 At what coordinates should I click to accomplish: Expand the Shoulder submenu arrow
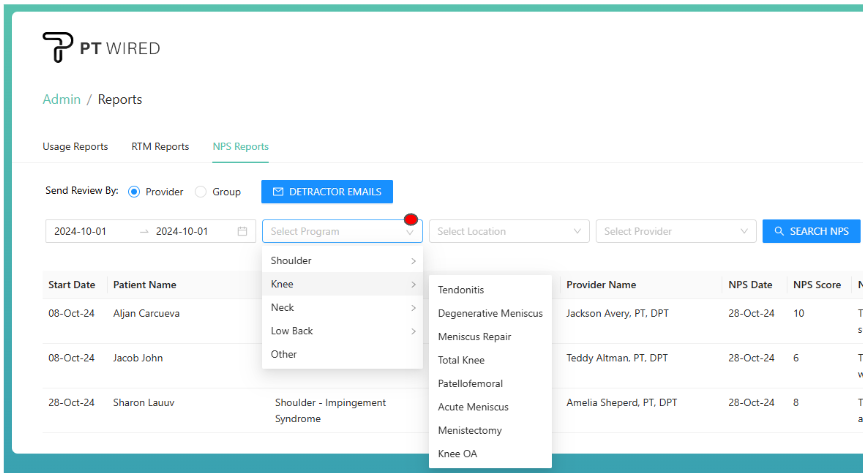tap(413, 261)
